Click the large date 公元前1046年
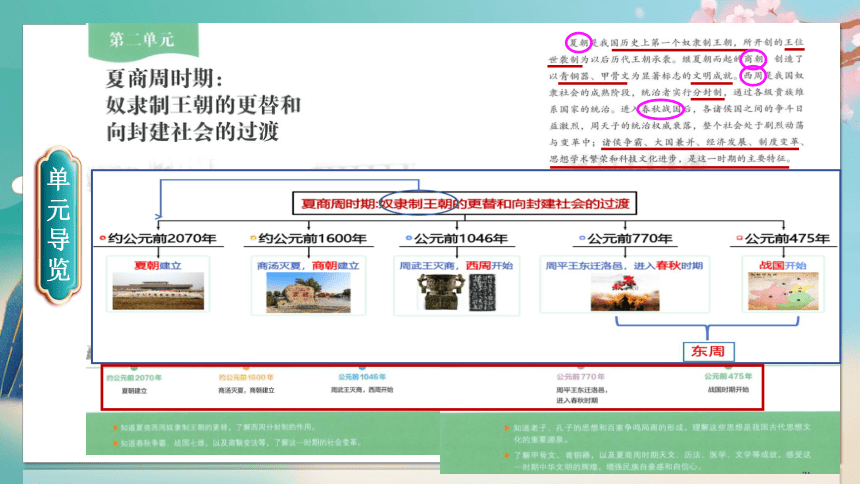Viewport: 860px width, 484px height. click(461, 238)
